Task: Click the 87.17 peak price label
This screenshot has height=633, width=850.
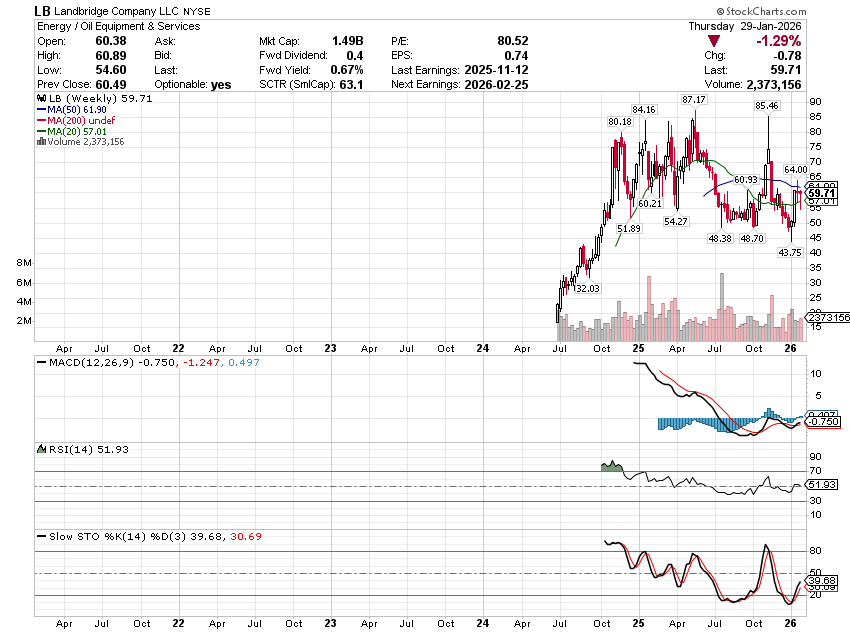Action: (x=694, y=100)
